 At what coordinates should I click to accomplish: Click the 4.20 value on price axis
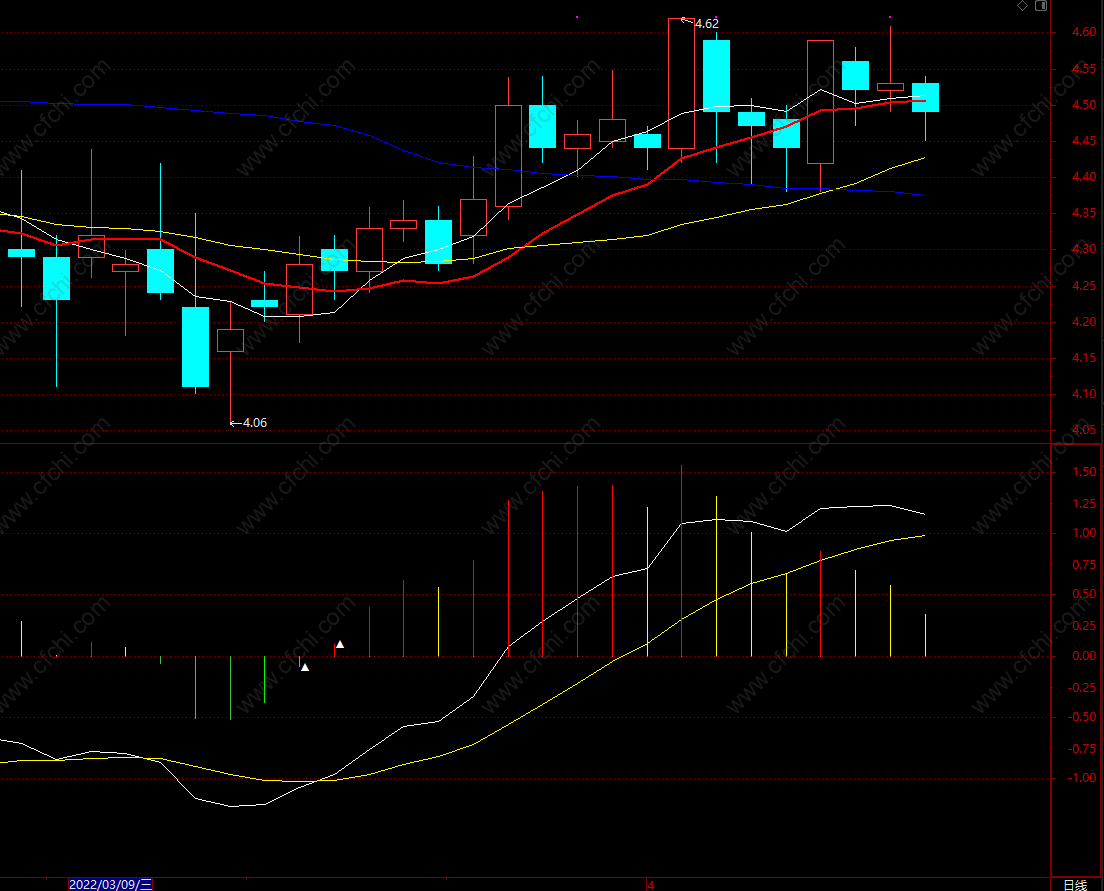pos(1084,322)
